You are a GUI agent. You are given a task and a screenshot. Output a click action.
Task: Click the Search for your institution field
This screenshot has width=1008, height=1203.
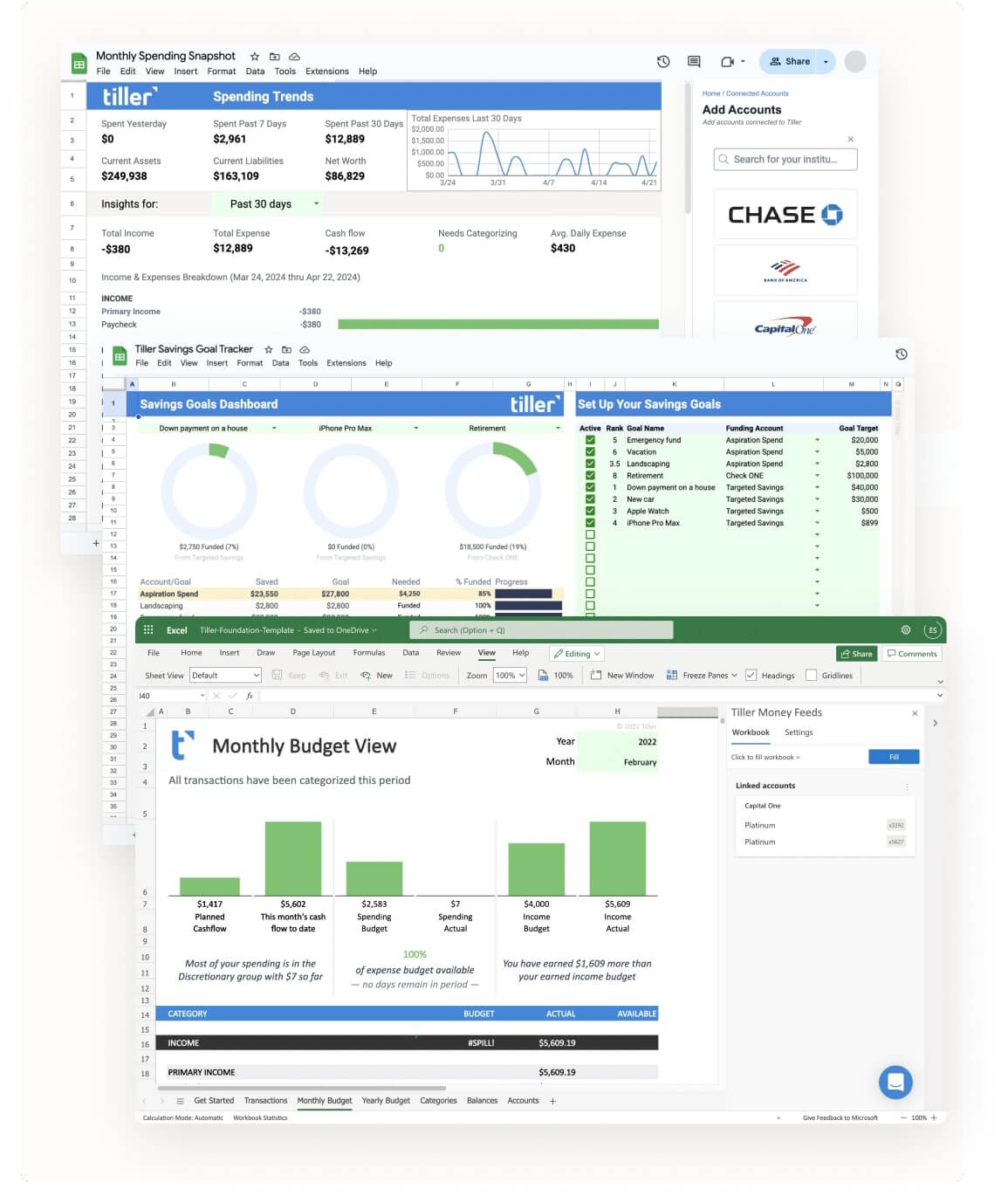785,159
